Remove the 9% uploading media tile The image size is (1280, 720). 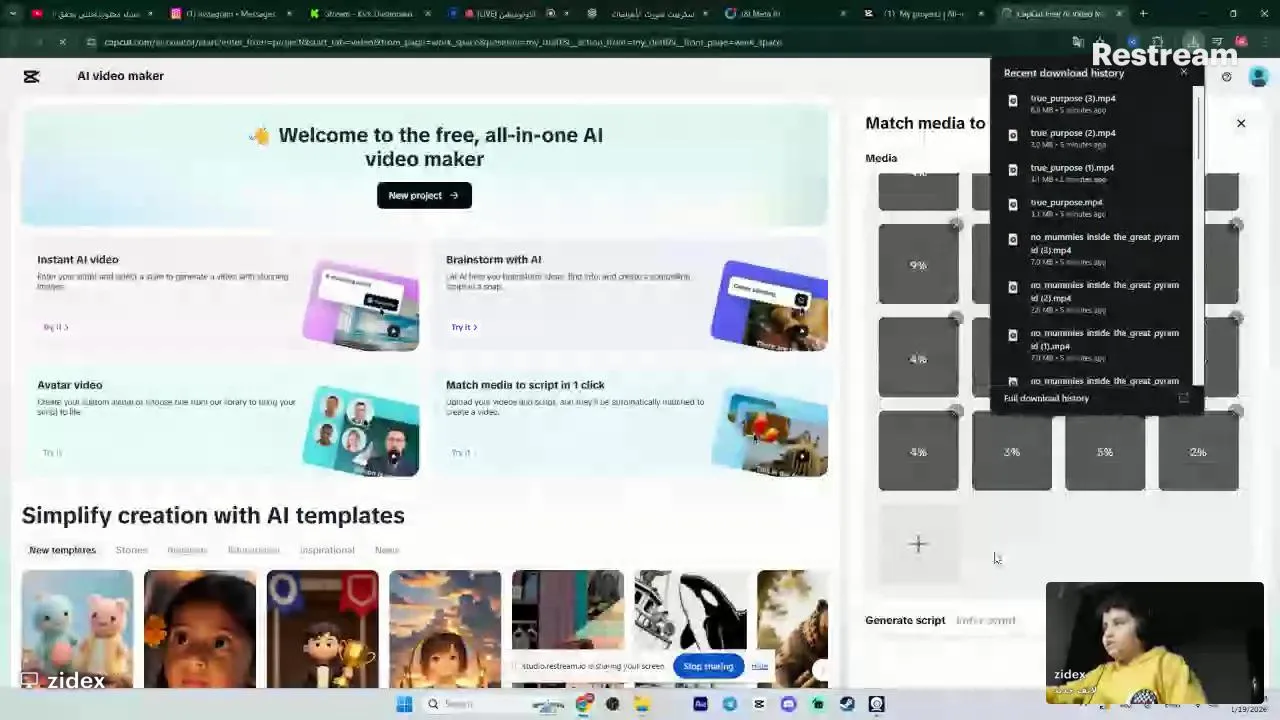(957, 225)
